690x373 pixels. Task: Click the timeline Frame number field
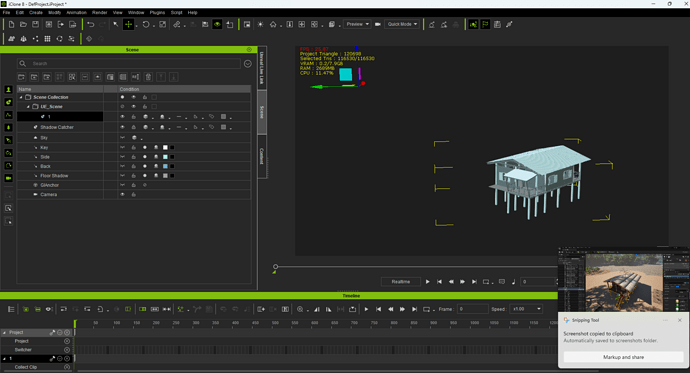pos(473,309)
